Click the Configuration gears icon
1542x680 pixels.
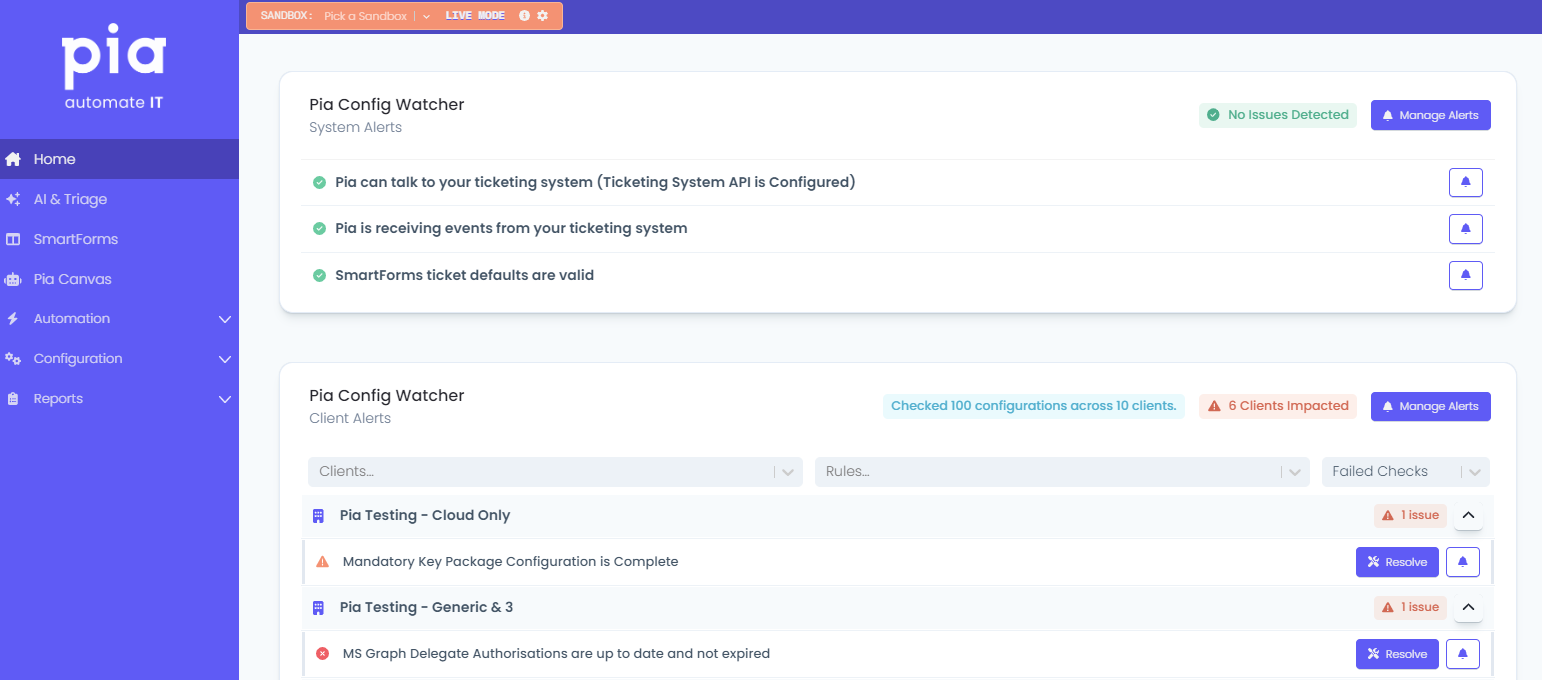pyautogui.click(x=13, y=359)
